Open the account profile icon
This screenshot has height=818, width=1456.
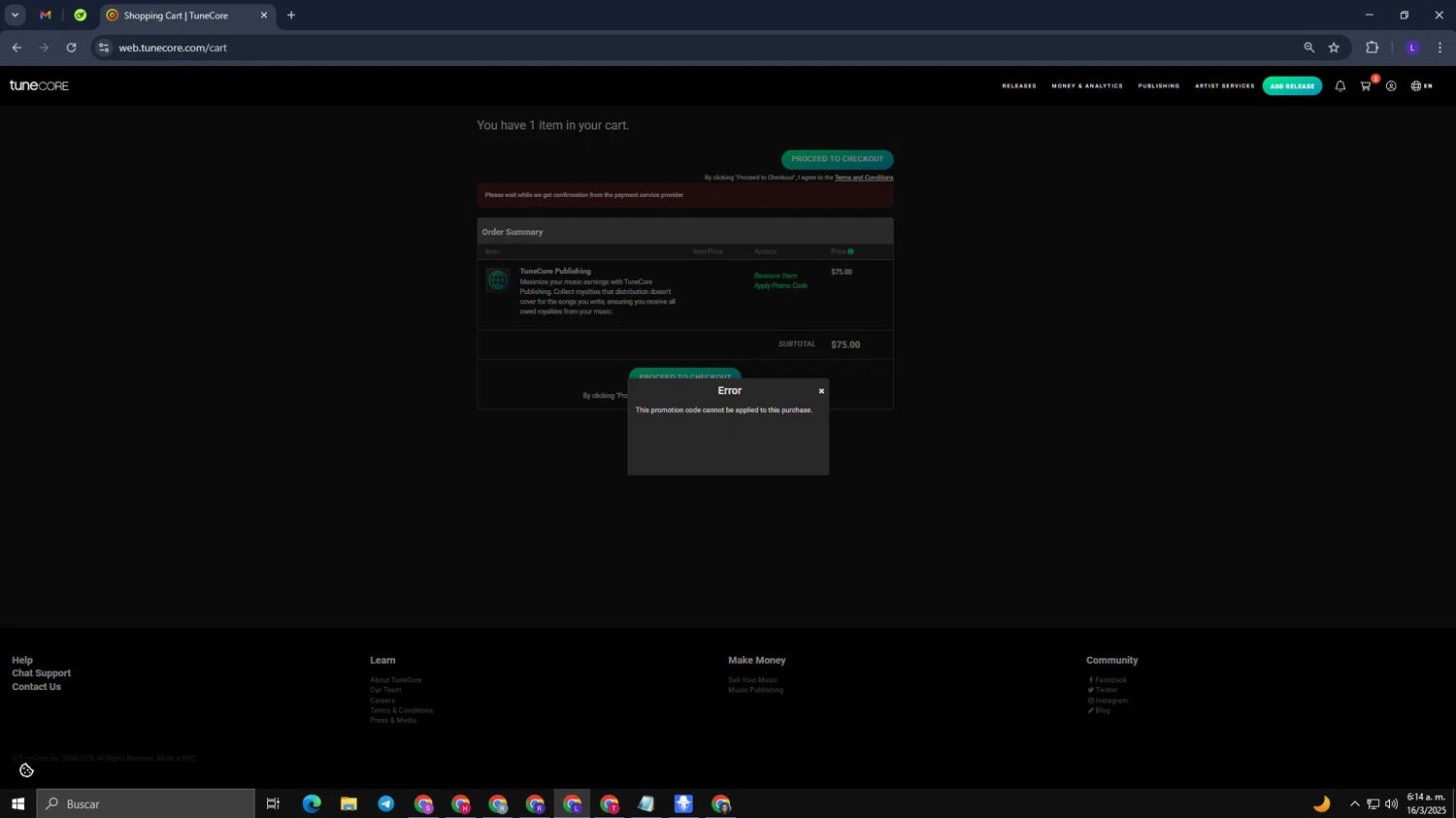[x=1391, y=86]
